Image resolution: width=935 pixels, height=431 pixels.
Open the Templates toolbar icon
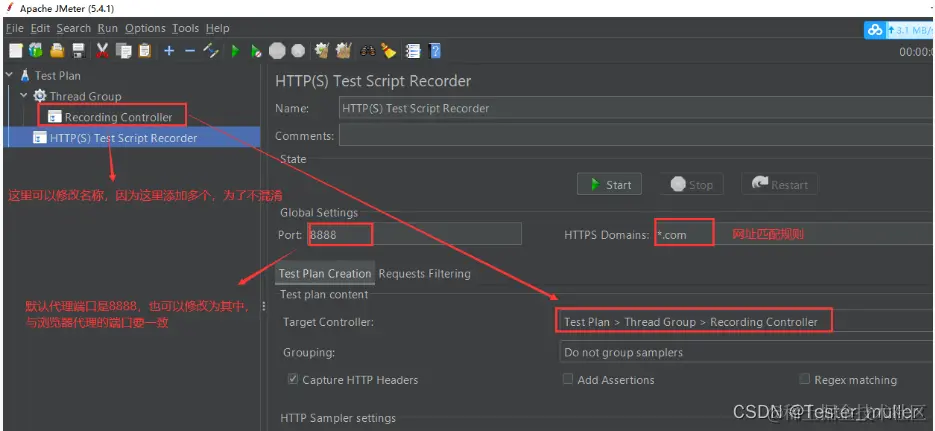click(36, 51)
